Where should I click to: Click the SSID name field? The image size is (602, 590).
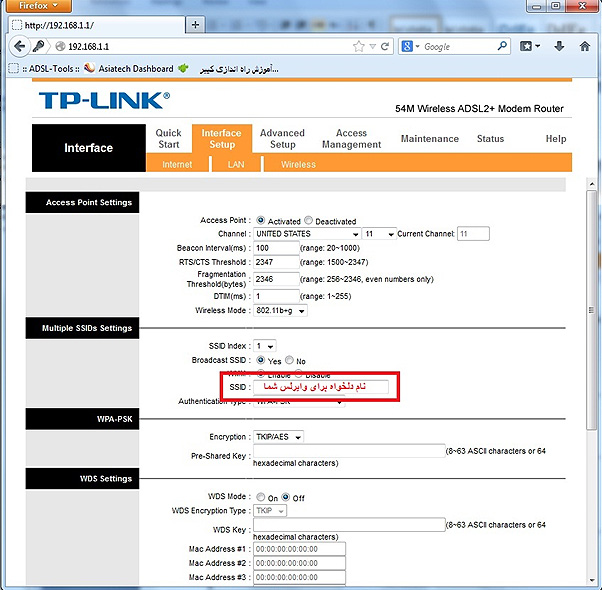click(321, 387)
